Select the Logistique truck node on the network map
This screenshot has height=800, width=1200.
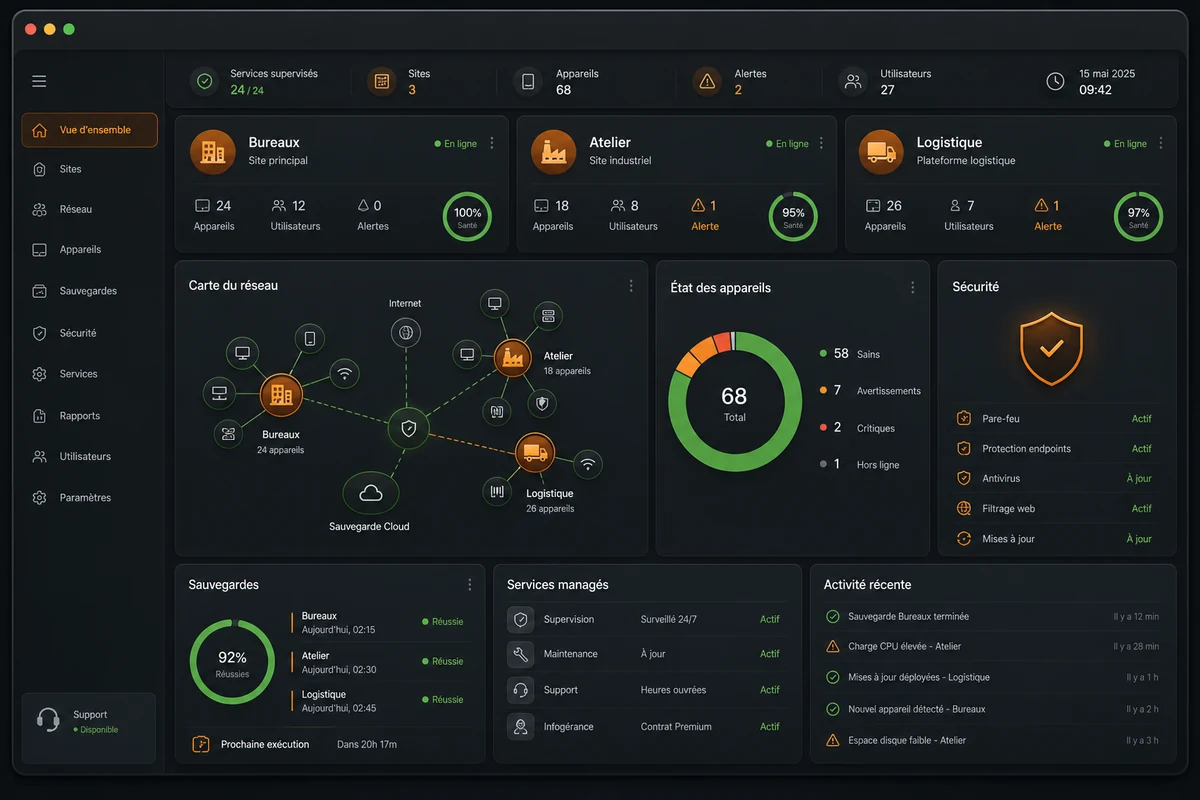point(535,453)
